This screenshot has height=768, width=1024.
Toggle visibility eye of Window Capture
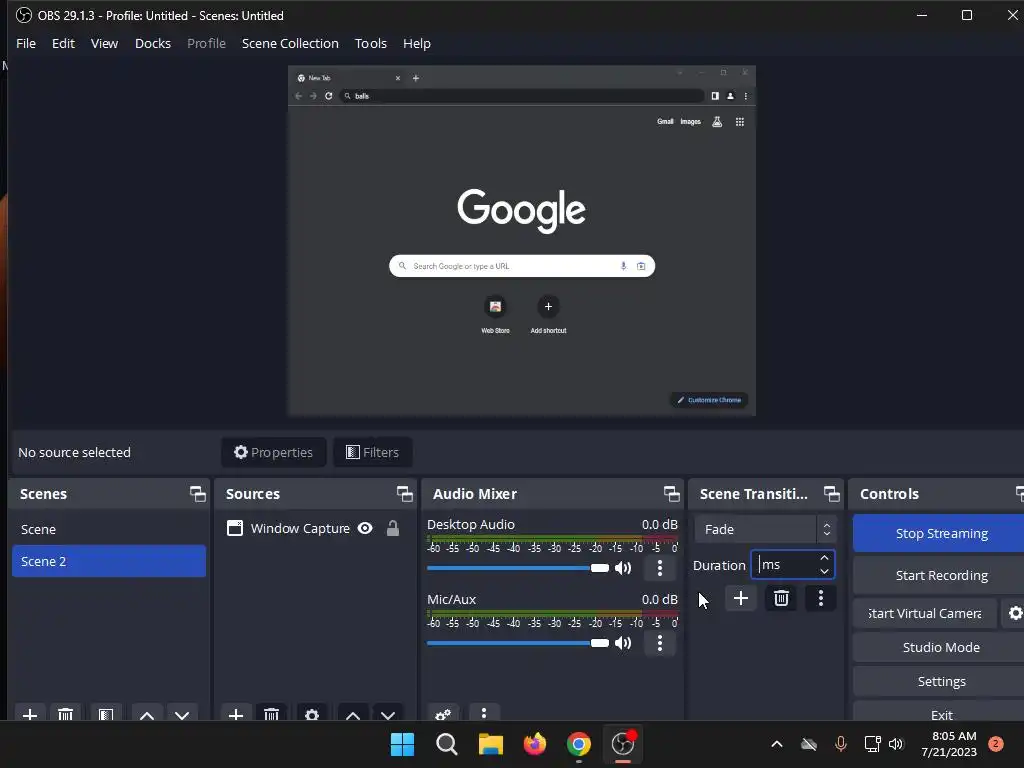365,528
